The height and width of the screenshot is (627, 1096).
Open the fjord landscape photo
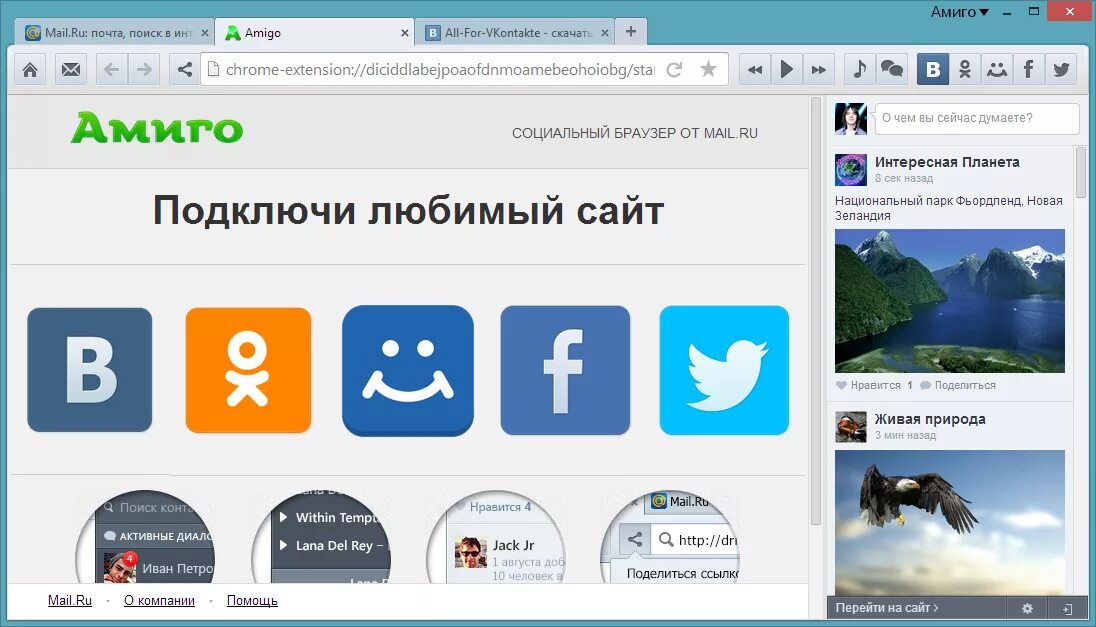[950, 301]
